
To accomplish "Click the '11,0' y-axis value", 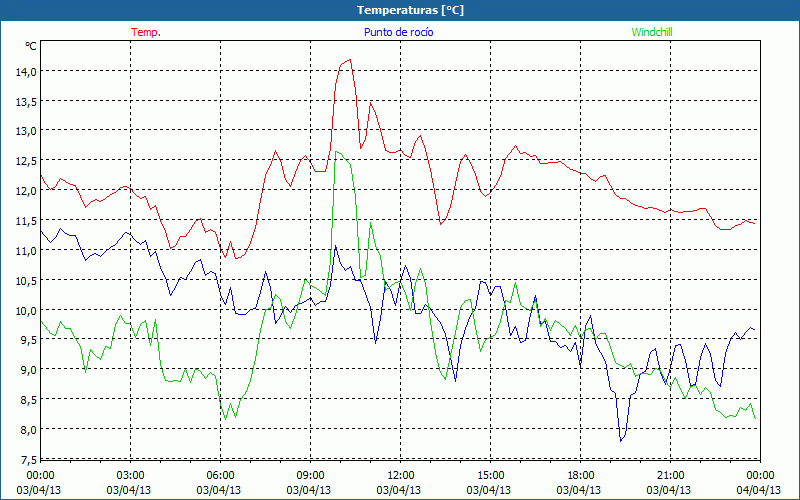I will pyautogui.click(x=27, y=251).
